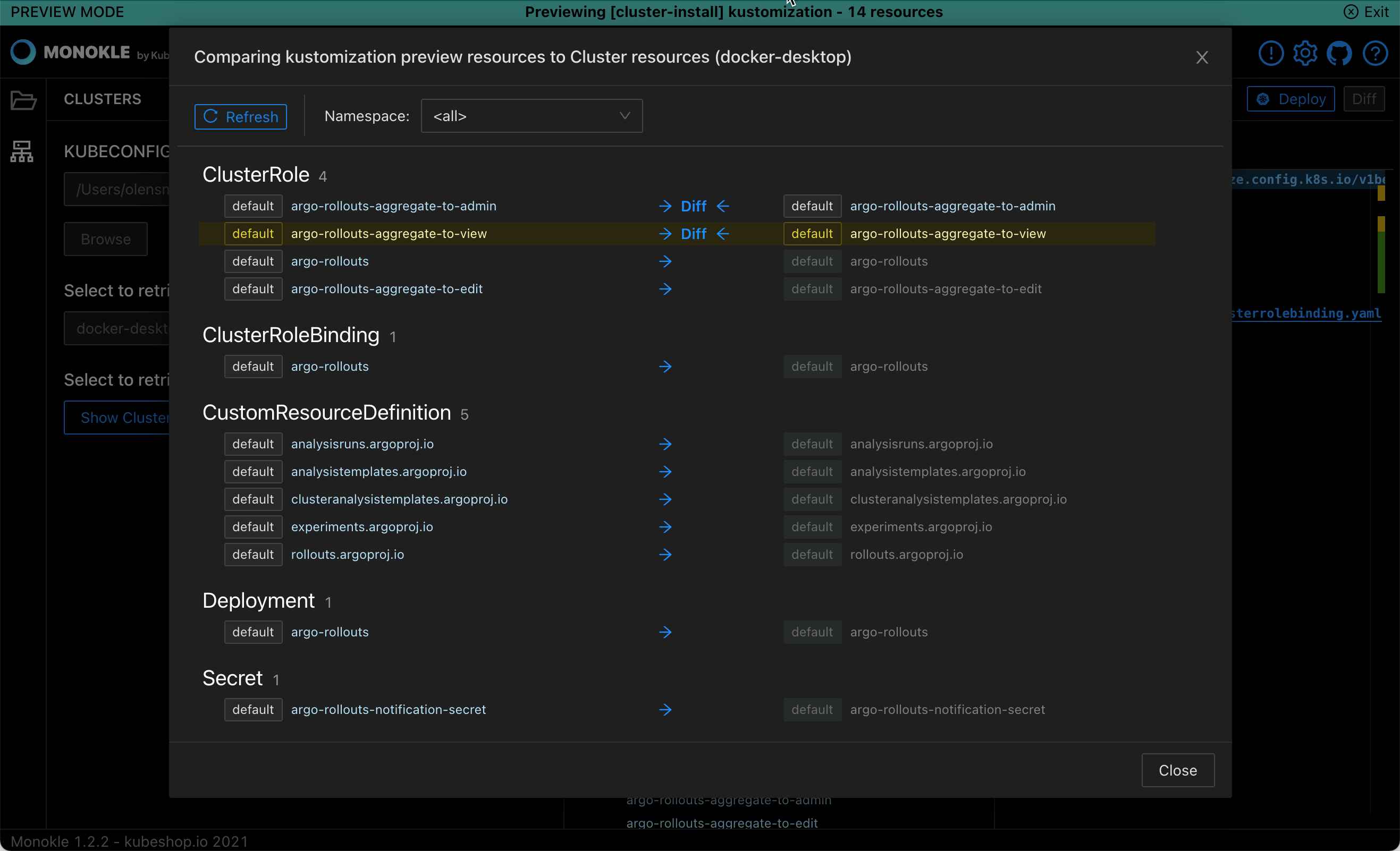Click the Close button at dialog bottom
The image size is (1400, 851).
(x=1178, y=770)
